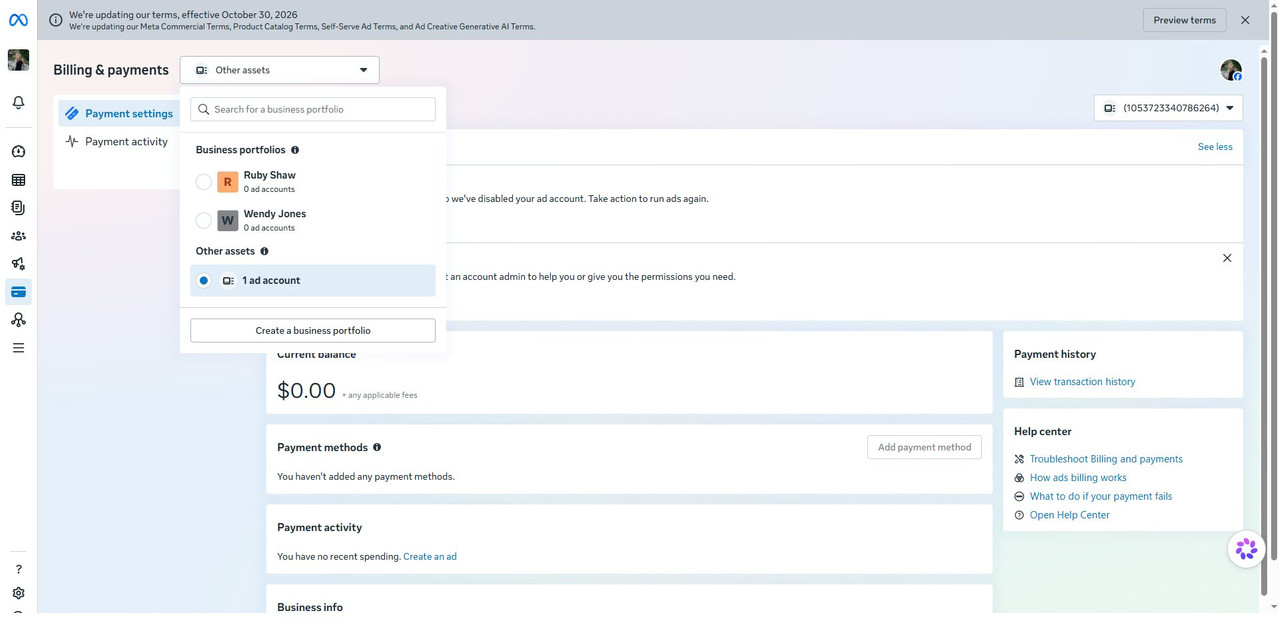Click Help center heading

[1042, 432]
